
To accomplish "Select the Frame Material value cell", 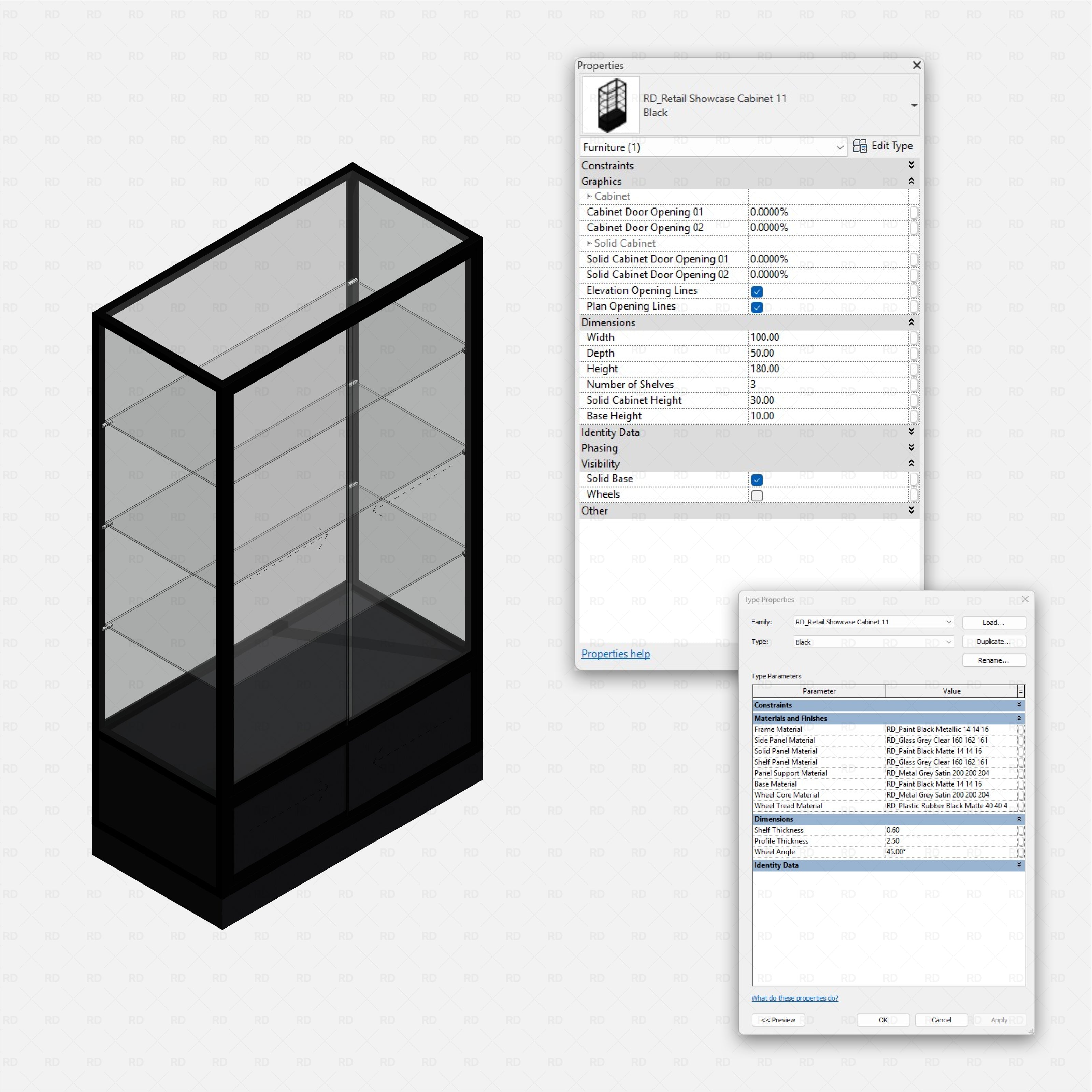I will (951, 729).
